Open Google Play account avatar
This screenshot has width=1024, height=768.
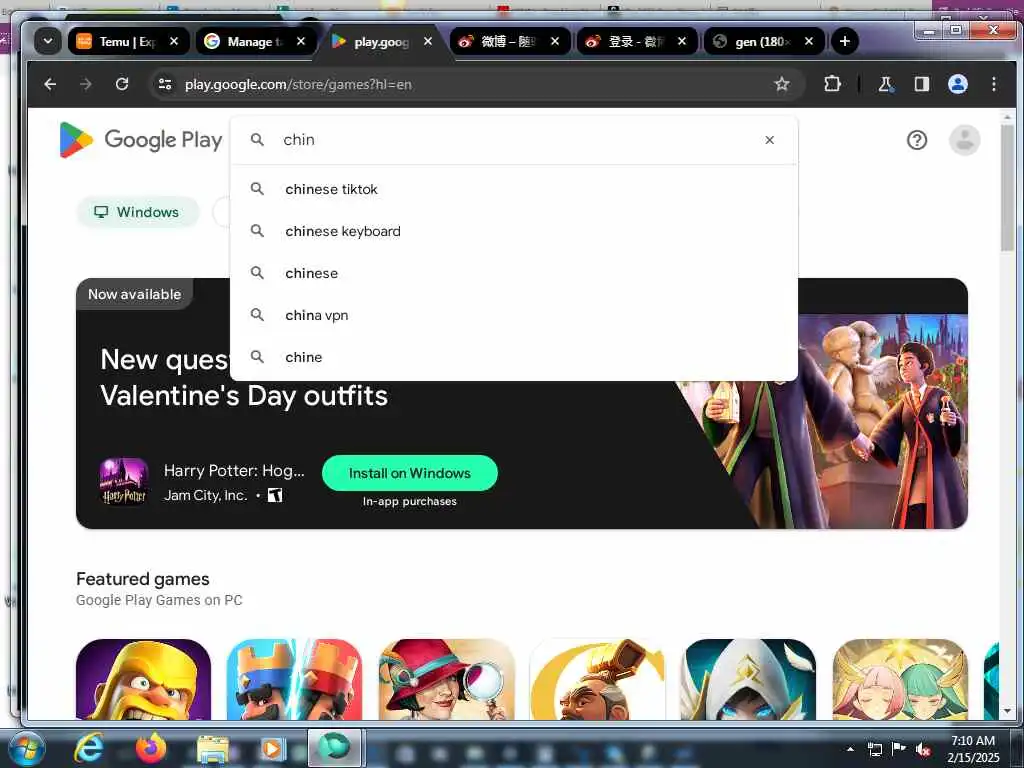tap(964, 140)
